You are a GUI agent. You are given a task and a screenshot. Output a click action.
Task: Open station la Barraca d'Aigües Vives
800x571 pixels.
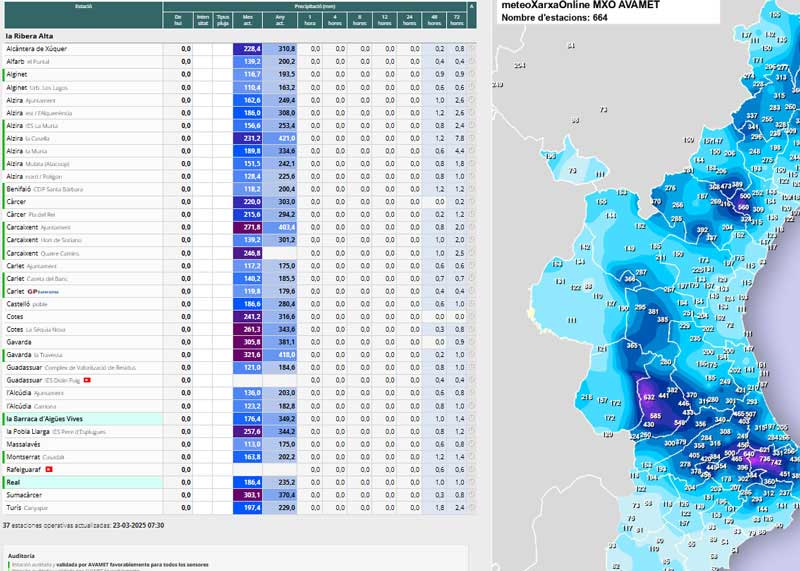[x=44, y=419]
